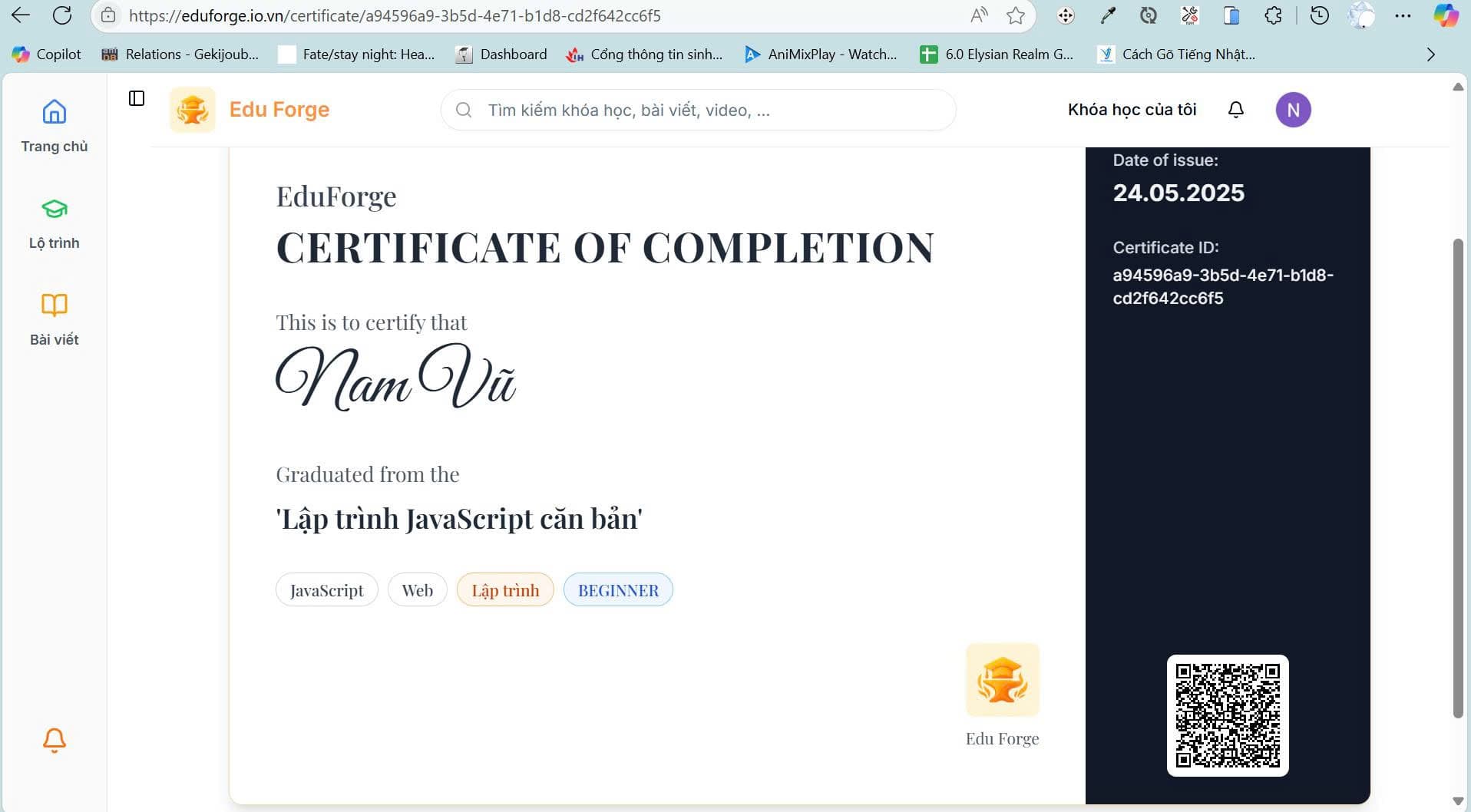The width and height of the screenshot is (1471, 812).
Task: Click the Edu Forge seal on certificate
Action: (1002, 680)
